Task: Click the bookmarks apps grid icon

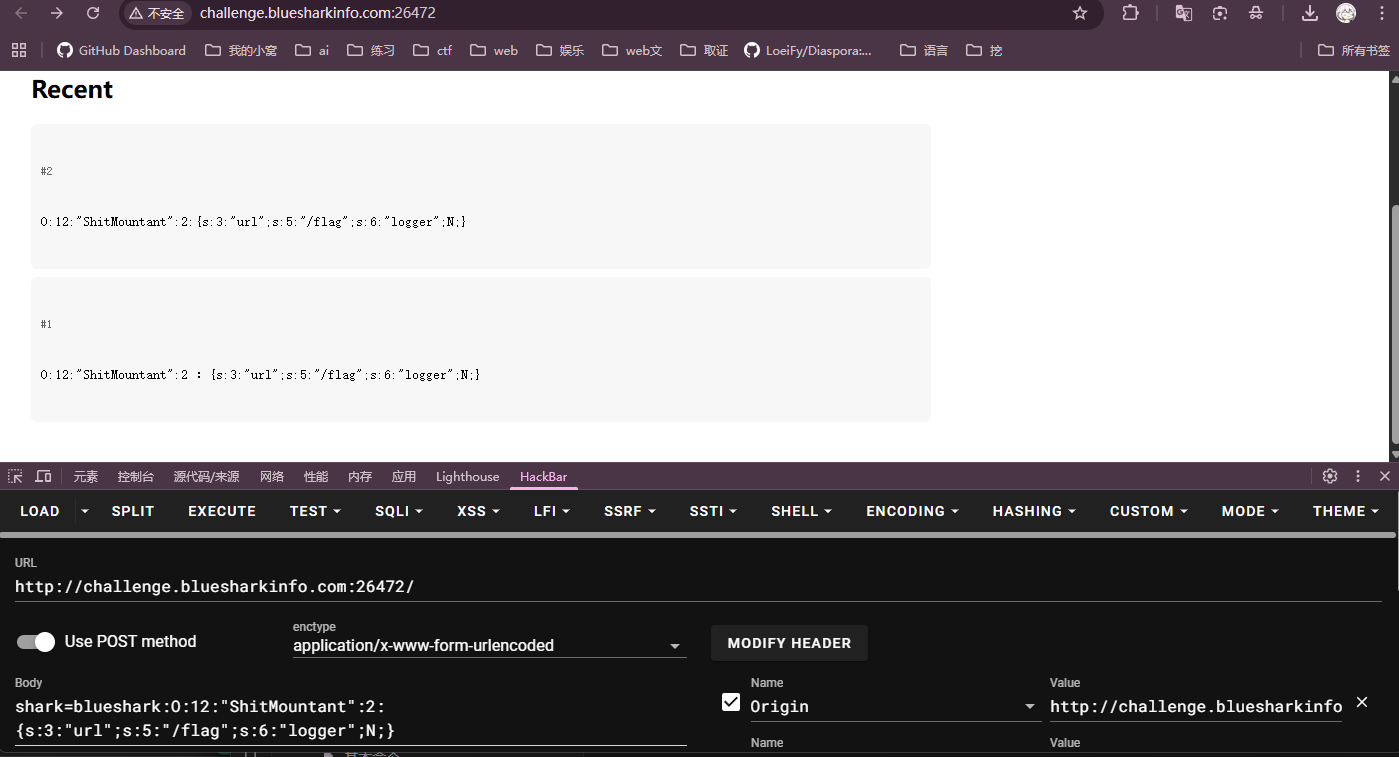Action: point(19,50)
